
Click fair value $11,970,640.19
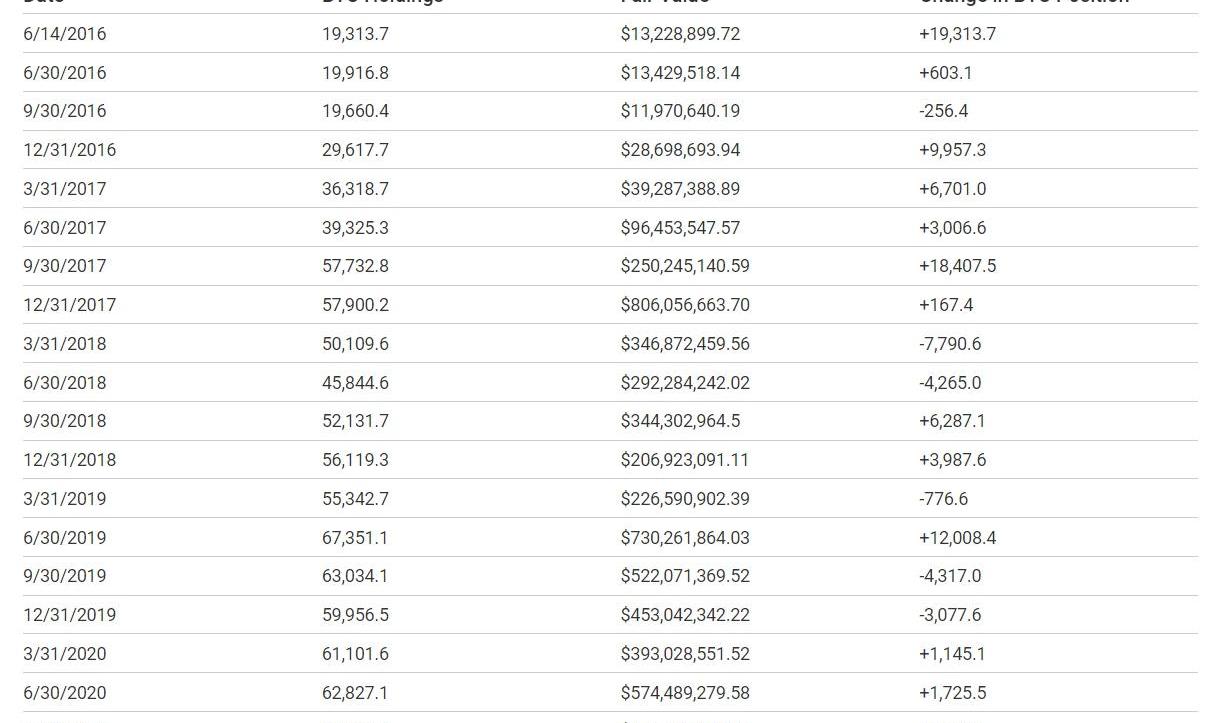[680, 111]
